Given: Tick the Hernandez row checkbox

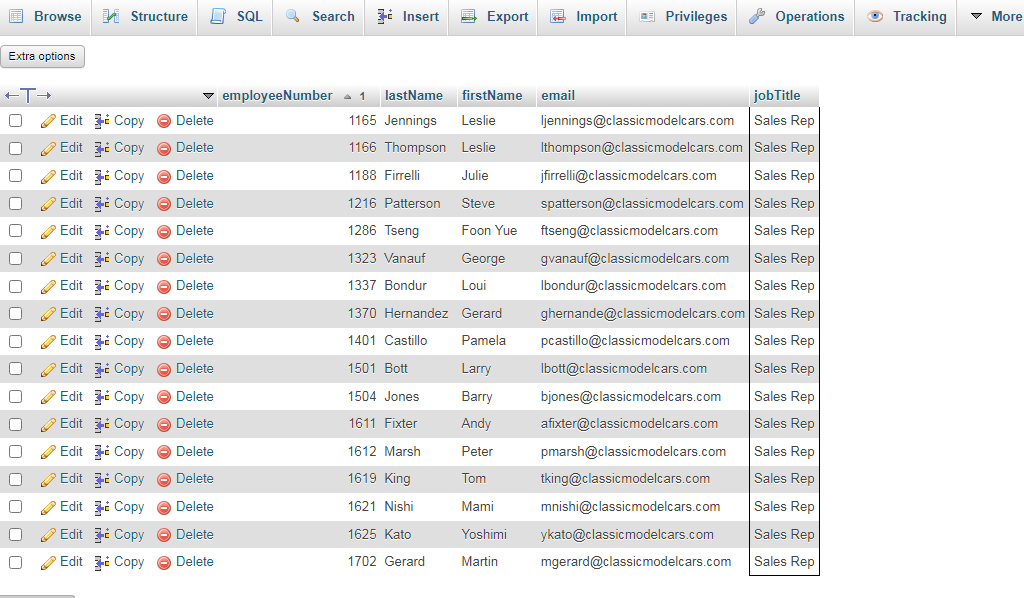Looking at the screenshot, I should (x=16, y=314).
